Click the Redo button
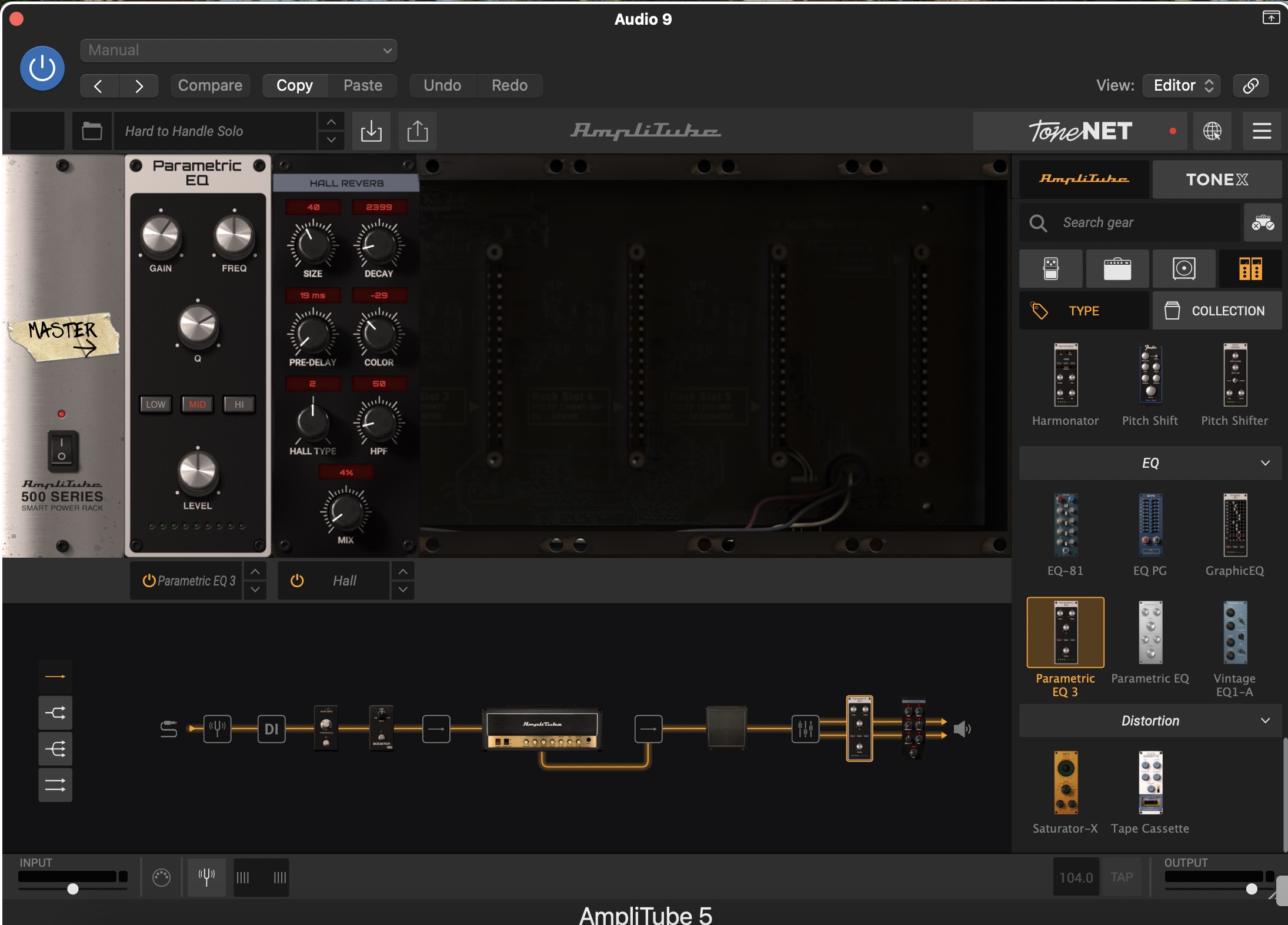 [x=509, y=86]
